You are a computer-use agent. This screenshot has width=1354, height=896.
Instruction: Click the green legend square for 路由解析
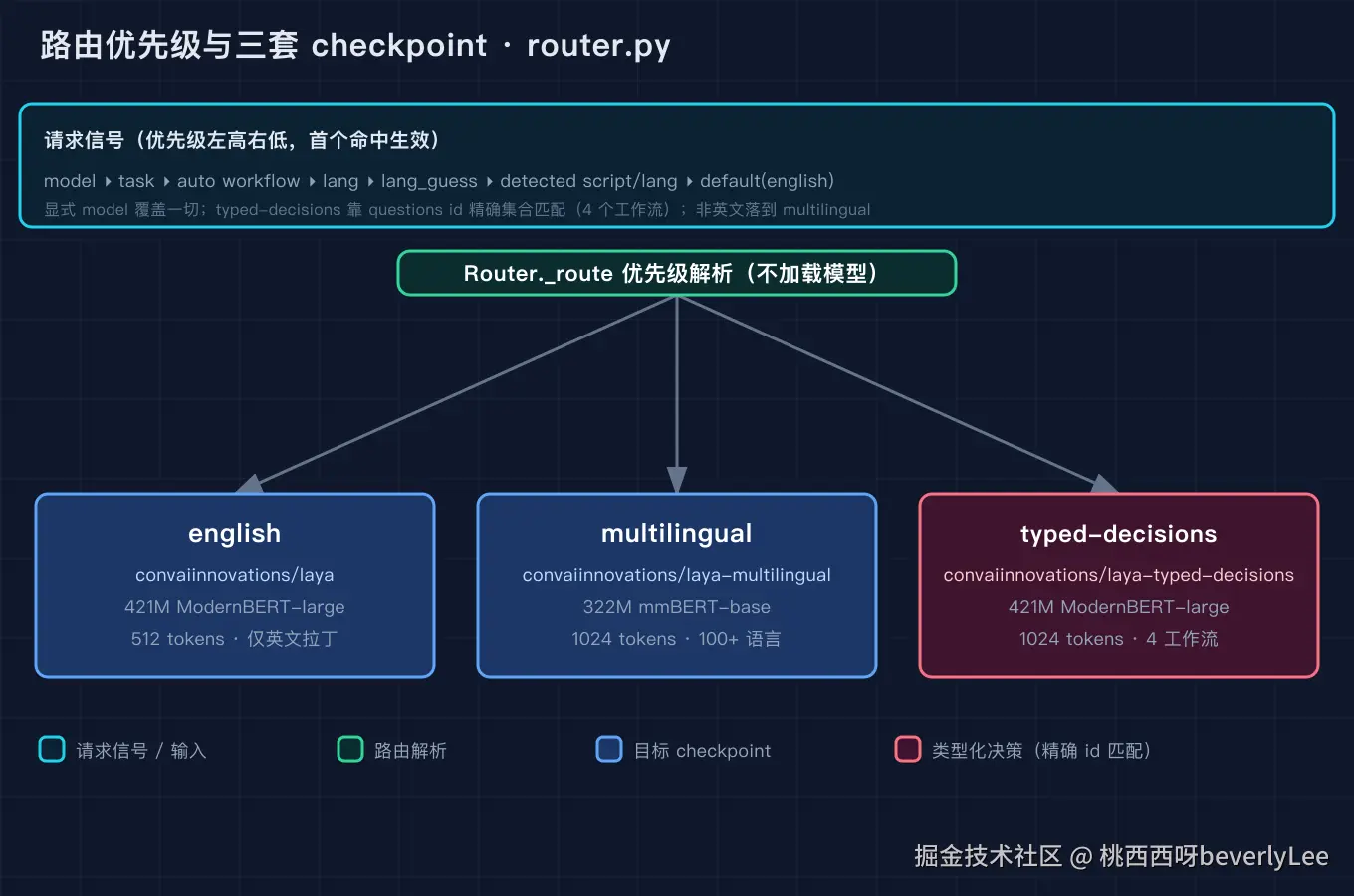pos(350,749)
